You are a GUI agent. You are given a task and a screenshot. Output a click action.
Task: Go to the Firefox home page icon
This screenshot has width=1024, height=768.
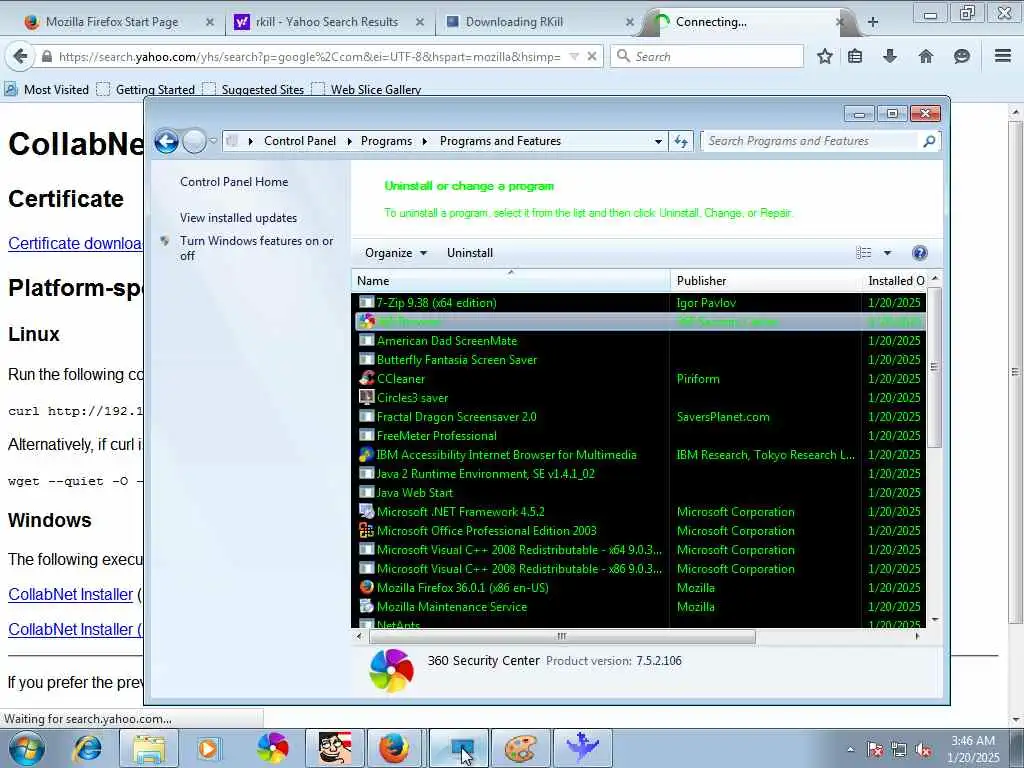click(925, 57)
